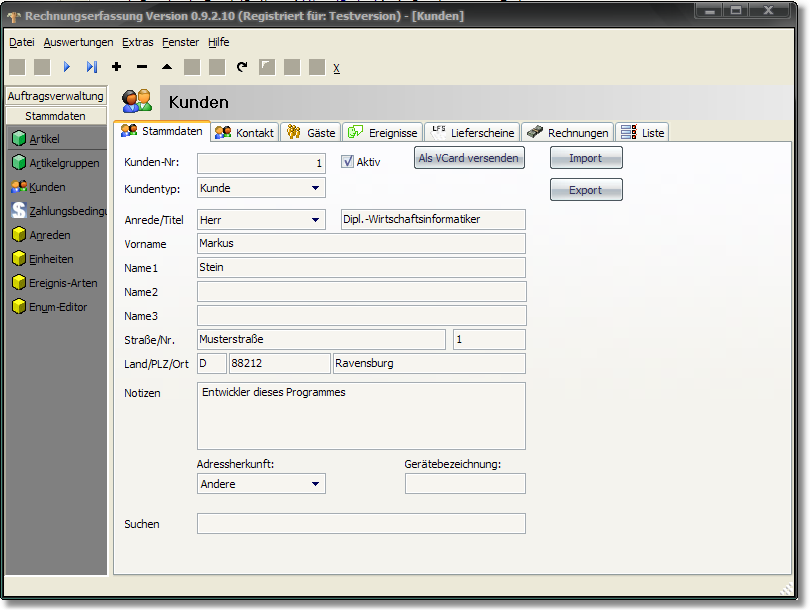Click the Export button
The width and height of the screenshot is (810, 612).
tap(586, 190)
